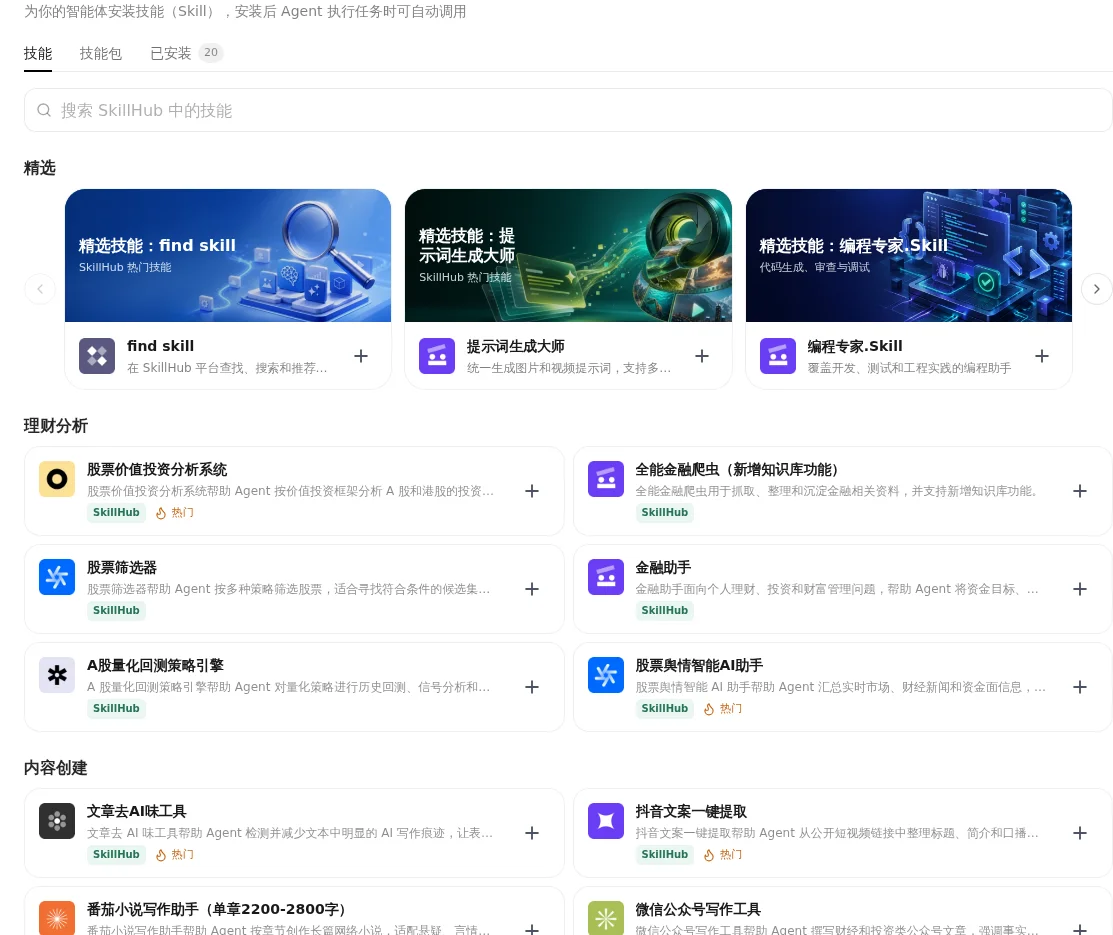Install 全能金融爬虫 via plus icon
The width and height of the screenshot is (1113, 935).
tap(1080, 491)
